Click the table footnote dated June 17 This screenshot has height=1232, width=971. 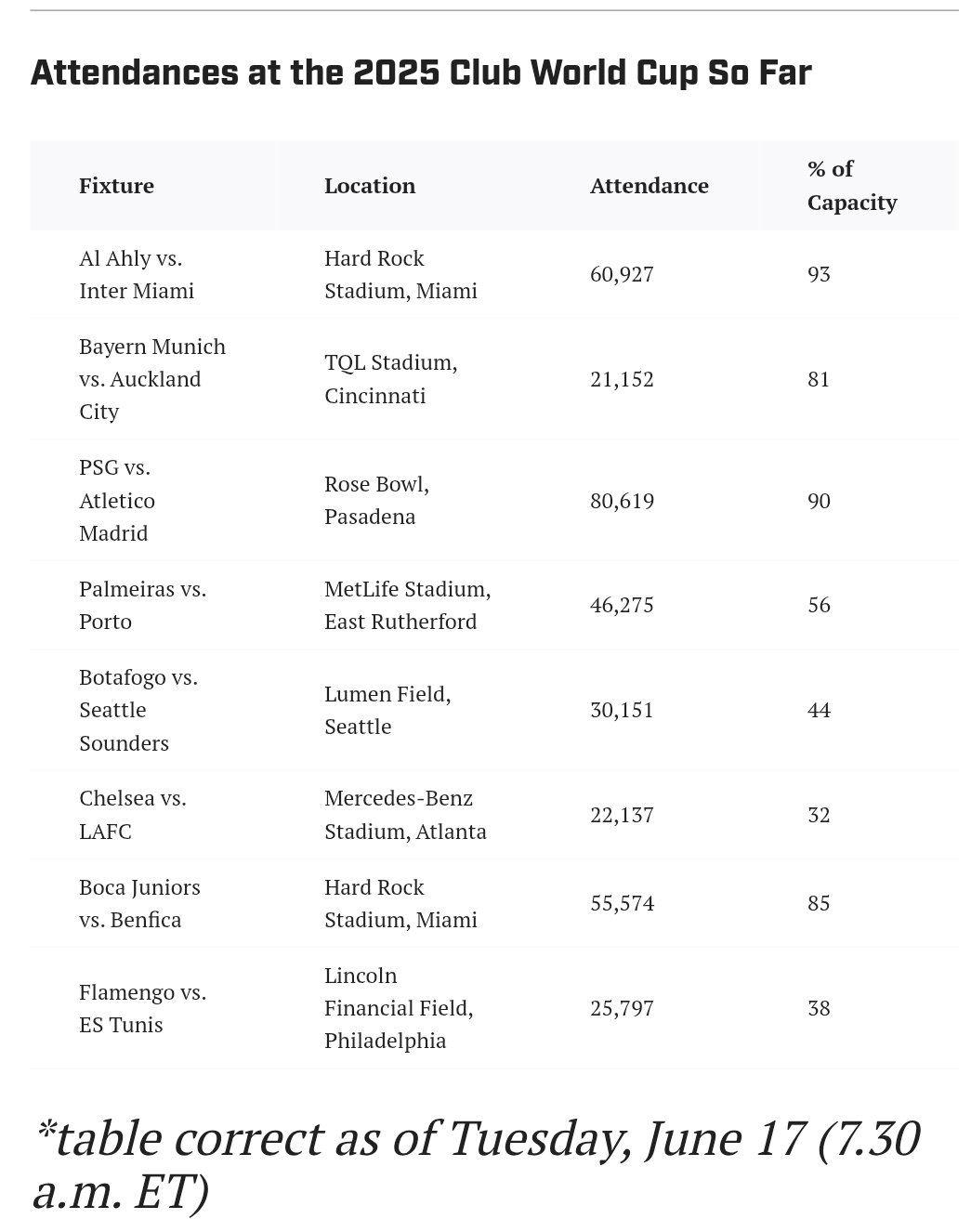click(476, 1165)
